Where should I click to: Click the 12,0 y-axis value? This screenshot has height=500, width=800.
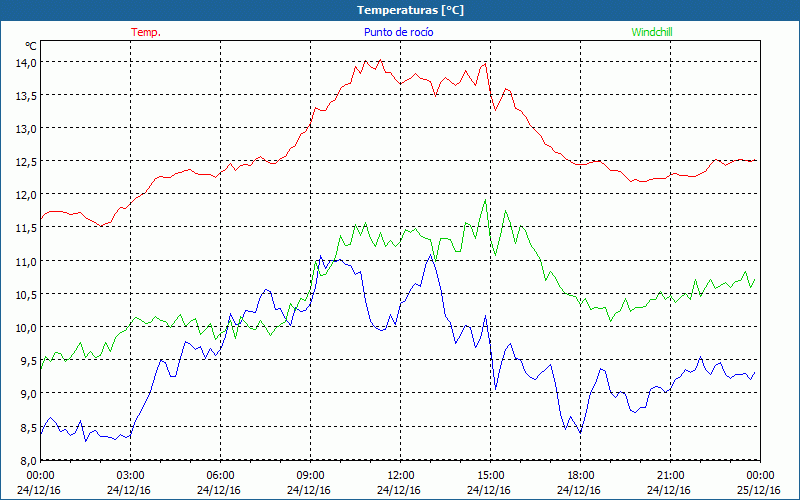click(26, 195)
